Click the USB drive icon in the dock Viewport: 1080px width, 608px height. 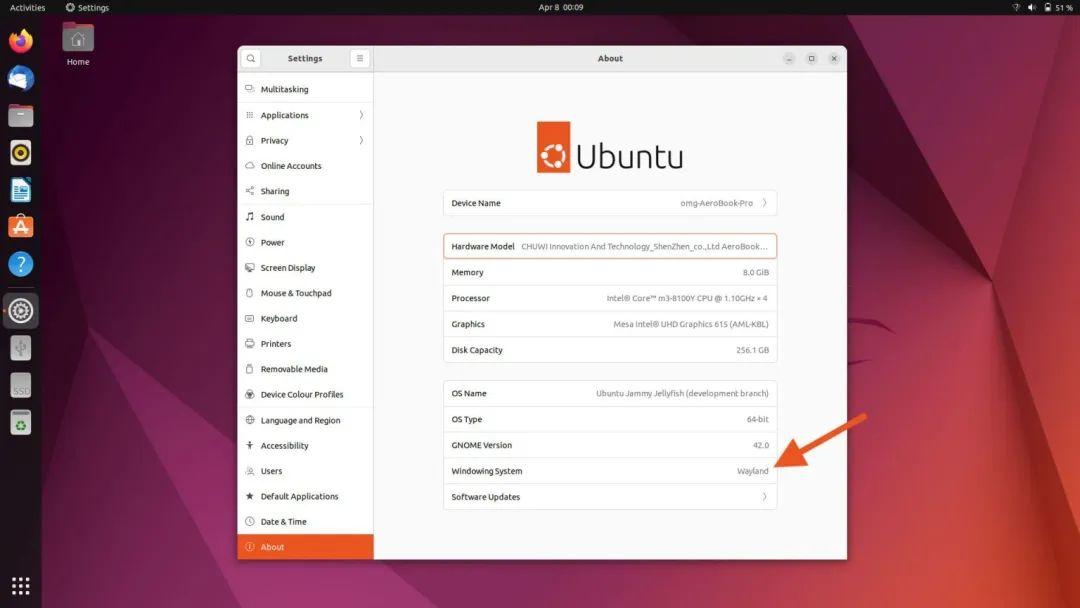[x=20, y=348]
